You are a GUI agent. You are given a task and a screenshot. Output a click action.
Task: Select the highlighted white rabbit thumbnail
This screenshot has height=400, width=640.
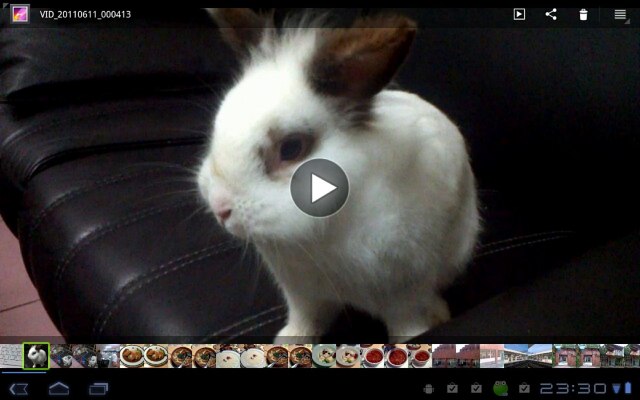[x=36, y=356]
